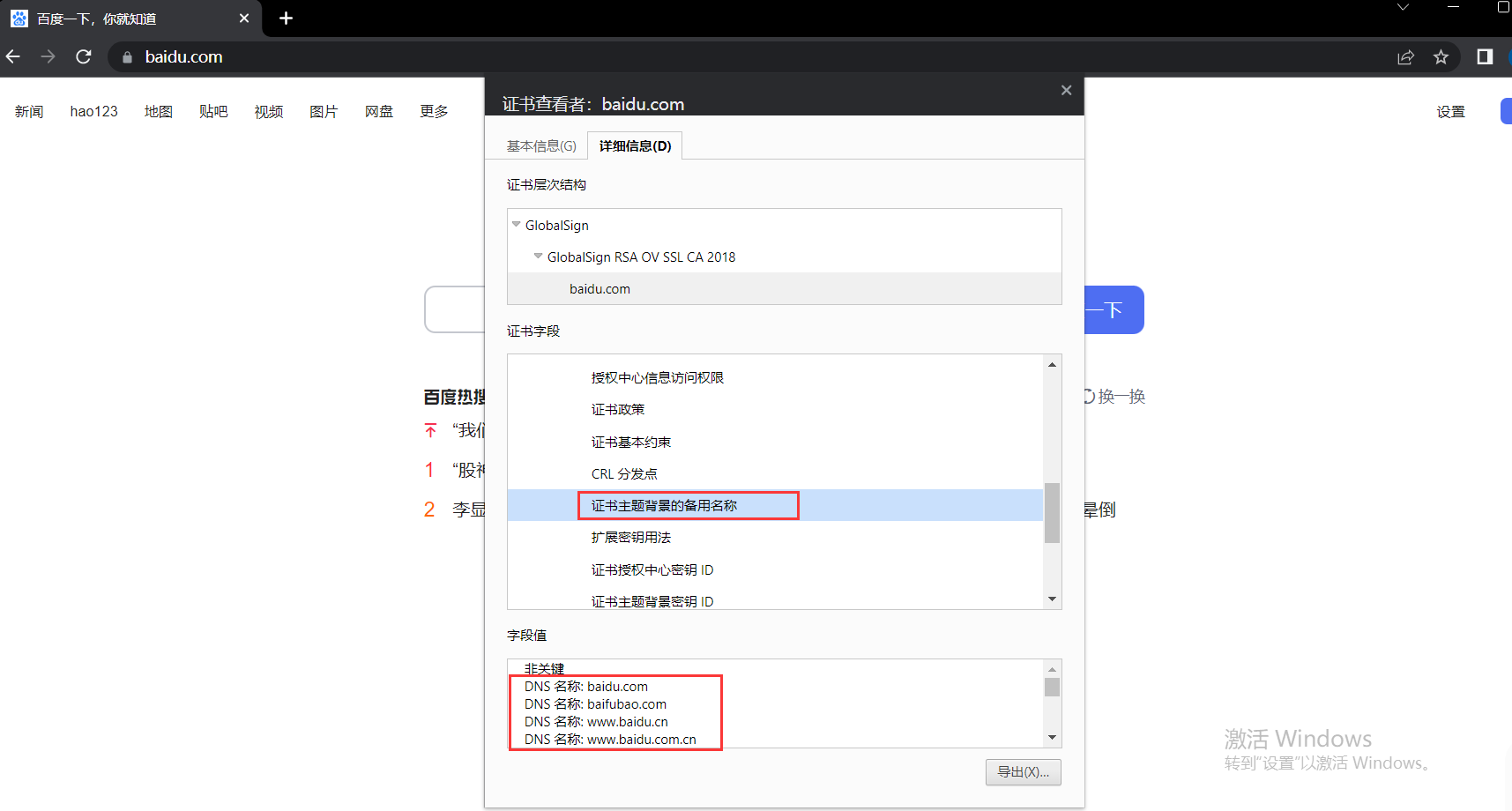Open 地图 link on Baidu page
The image size is (1512, 811).
[159, 111]
